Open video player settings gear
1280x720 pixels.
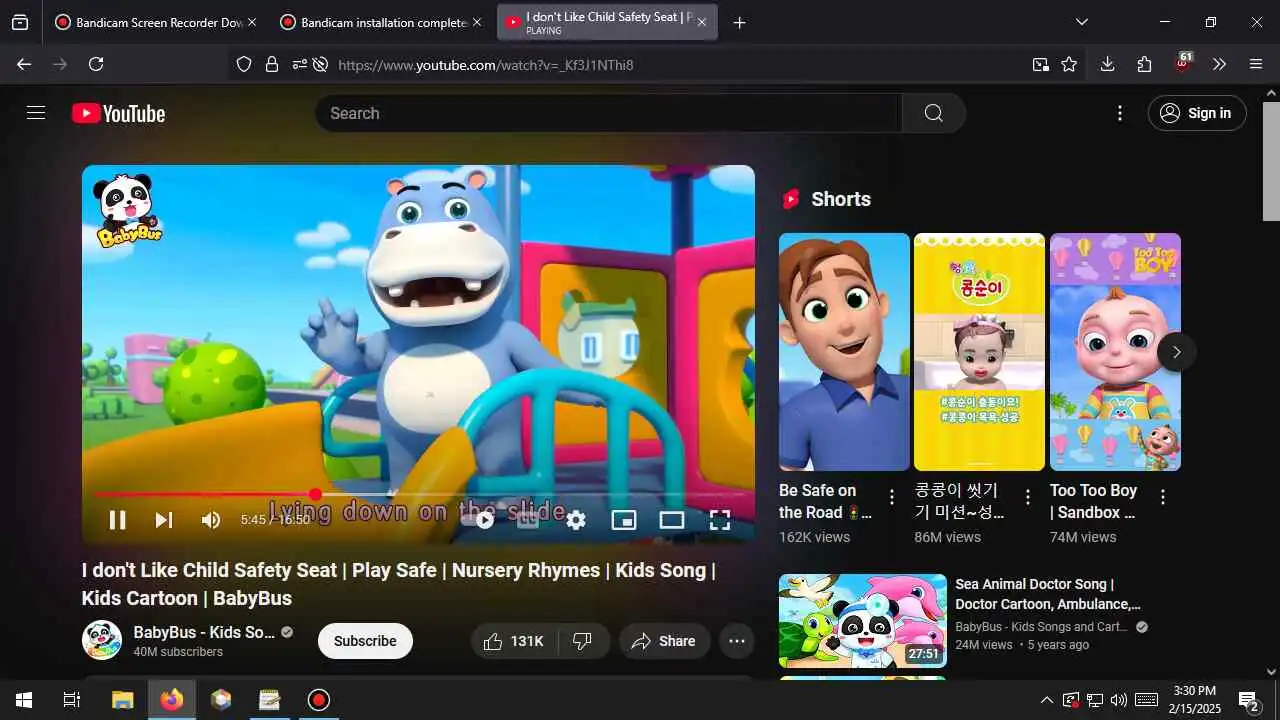pos(576,520)
